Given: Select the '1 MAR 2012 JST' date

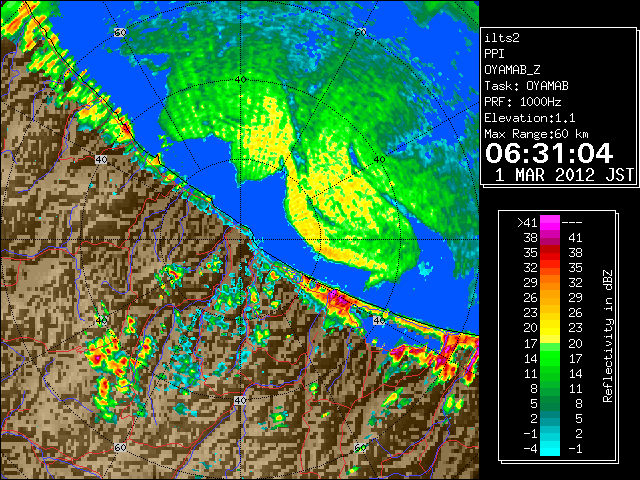Looking at the screenshot, I should (564, 175).
